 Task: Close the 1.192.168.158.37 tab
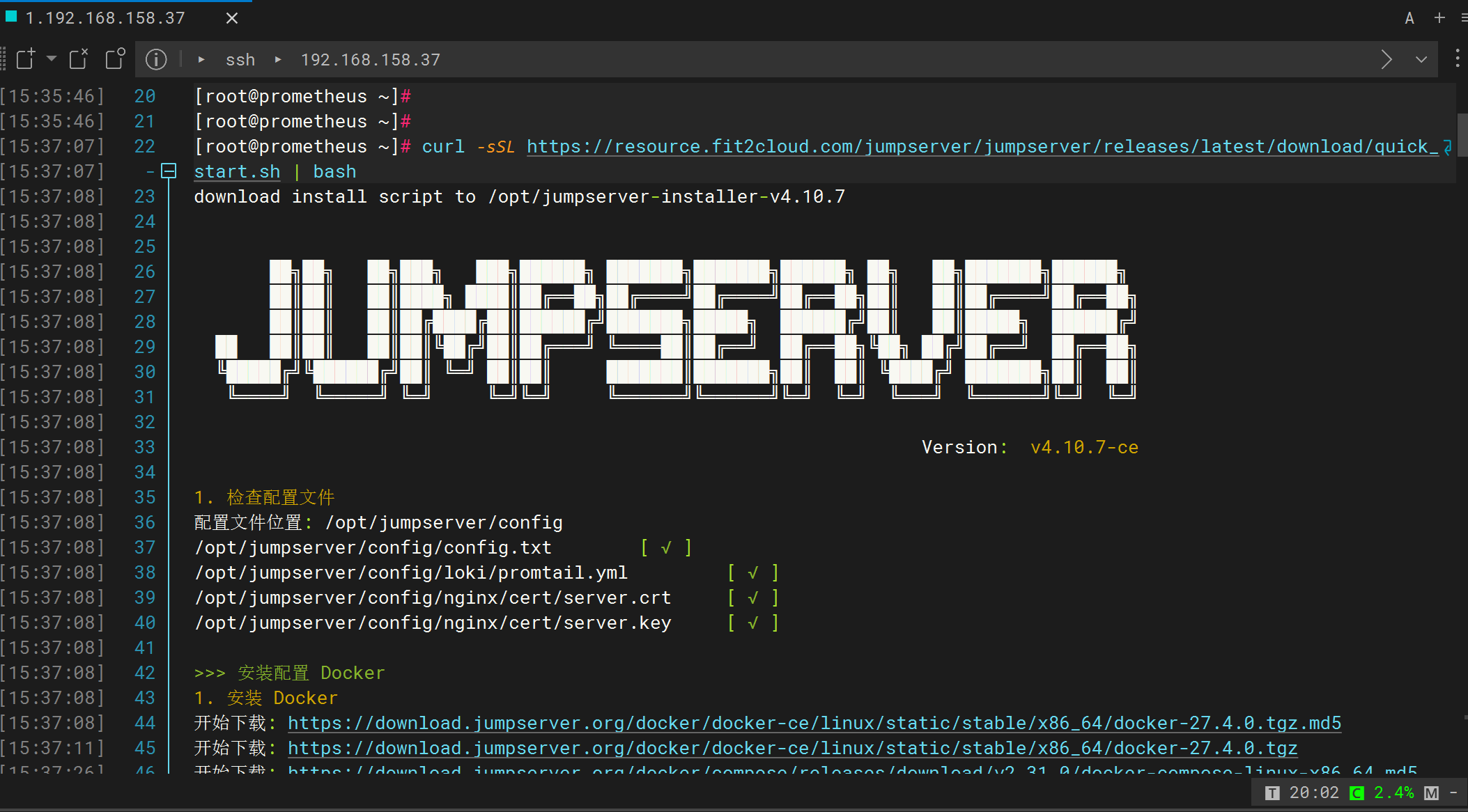tap(232, 19)
